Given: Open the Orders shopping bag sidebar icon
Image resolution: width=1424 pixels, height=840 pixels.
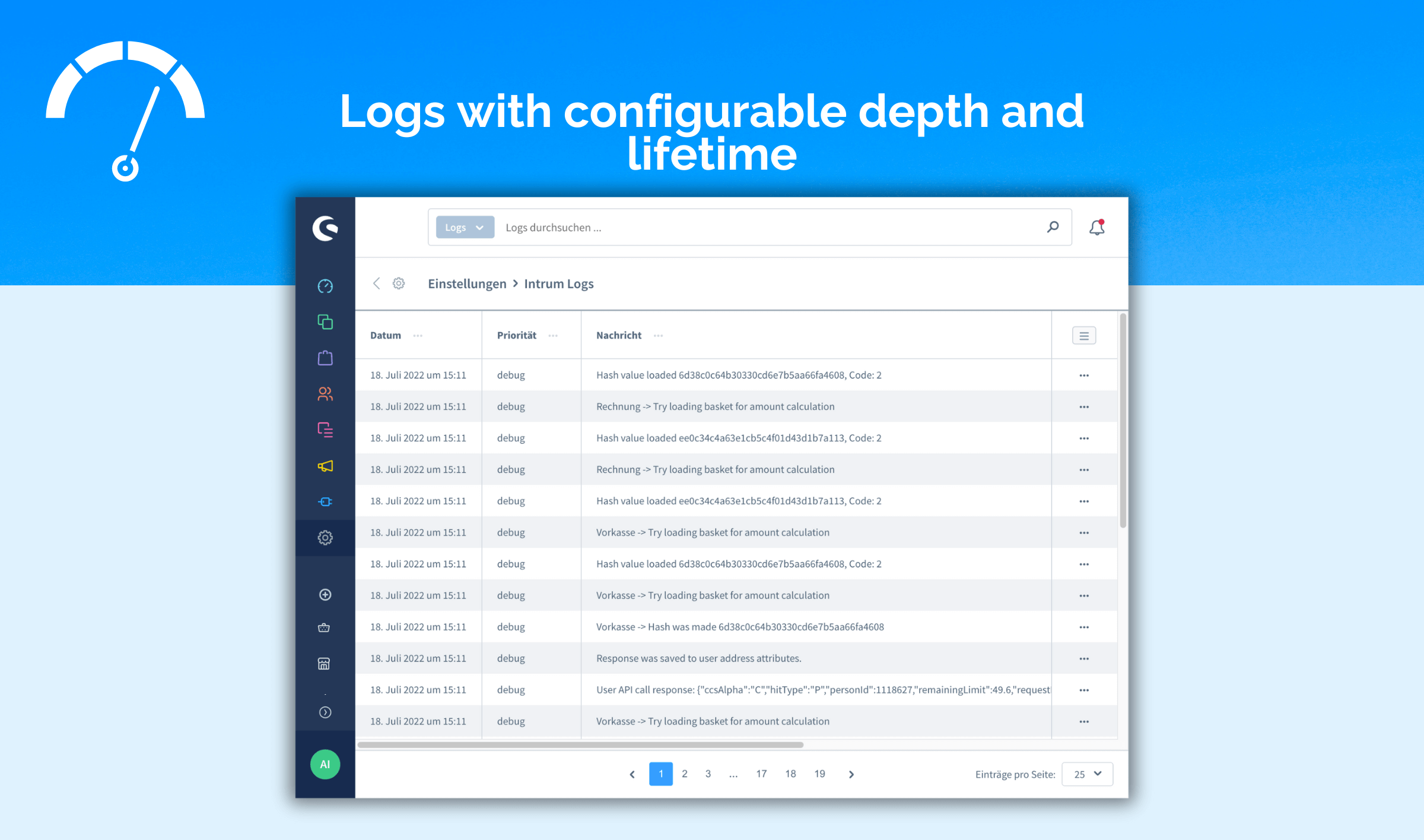Looking at the screenshot, I should [x=325, y=358].
